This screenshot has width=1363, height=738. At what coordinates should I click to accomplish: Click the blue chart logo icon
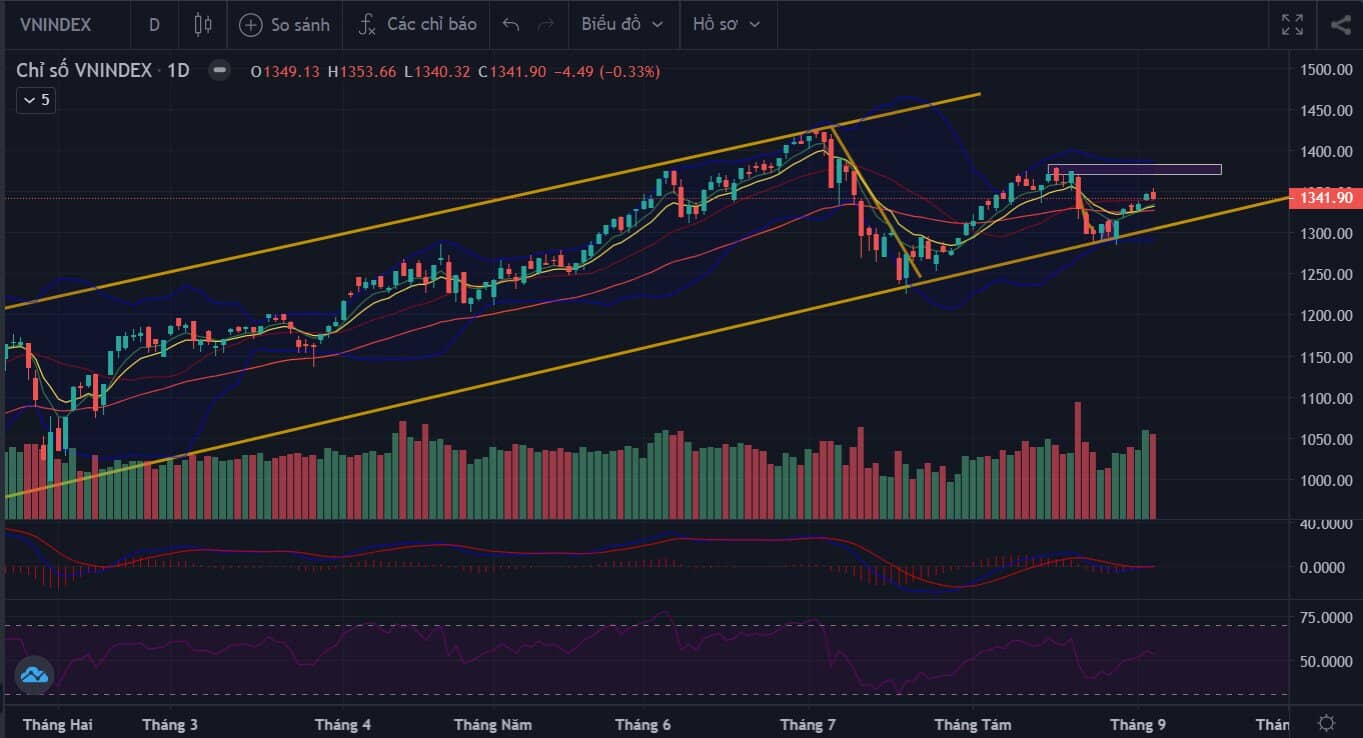pos(34,675)
